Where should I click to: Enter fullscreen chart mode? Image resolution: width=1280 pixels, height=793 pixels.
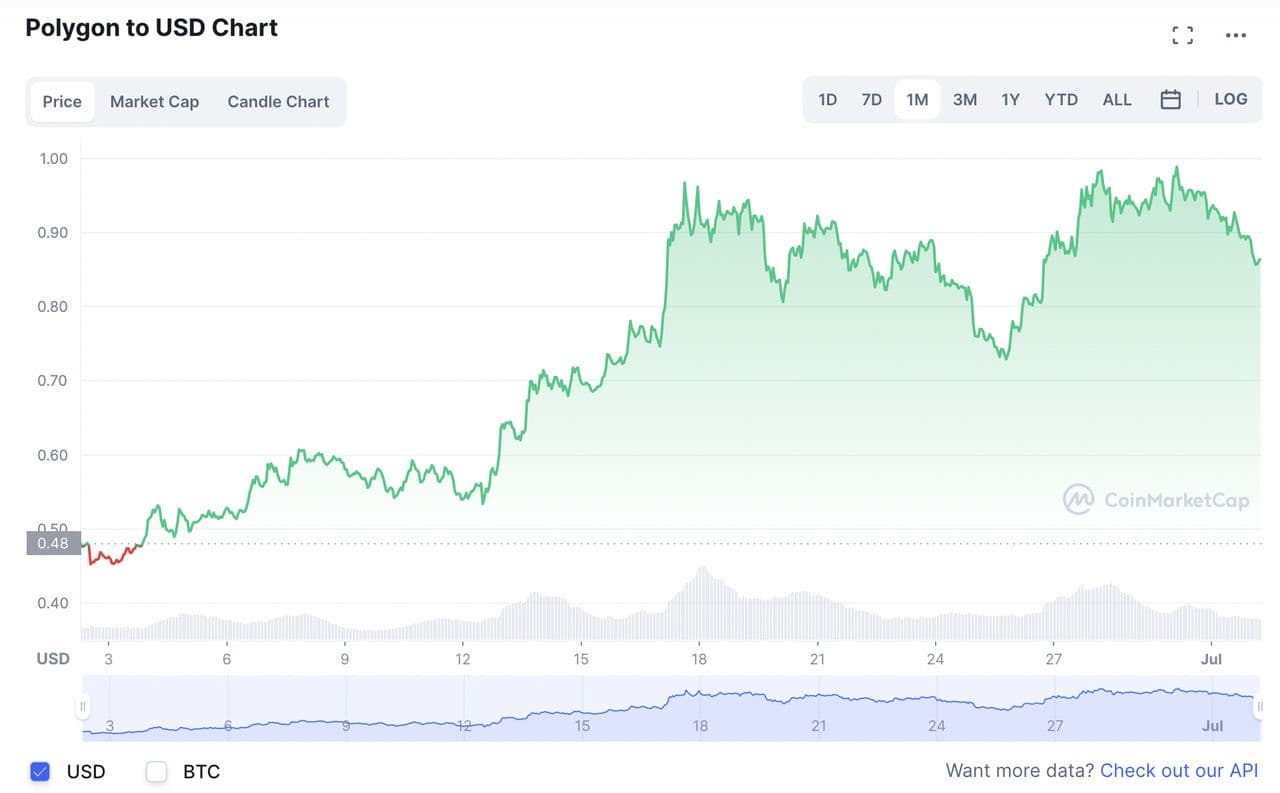pos(1182,36)
